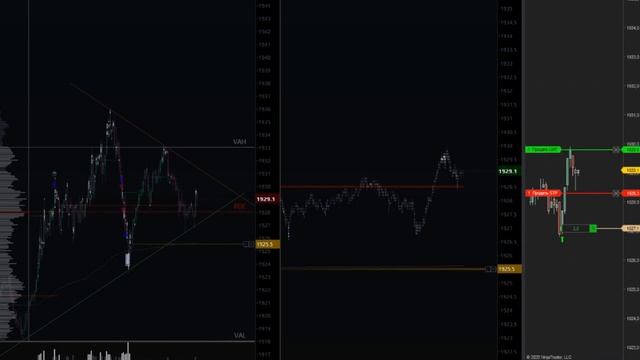Click the yellow 1925.5 price label on middle chart
This screenshot has height=360, width=640.
pos(509,269)
